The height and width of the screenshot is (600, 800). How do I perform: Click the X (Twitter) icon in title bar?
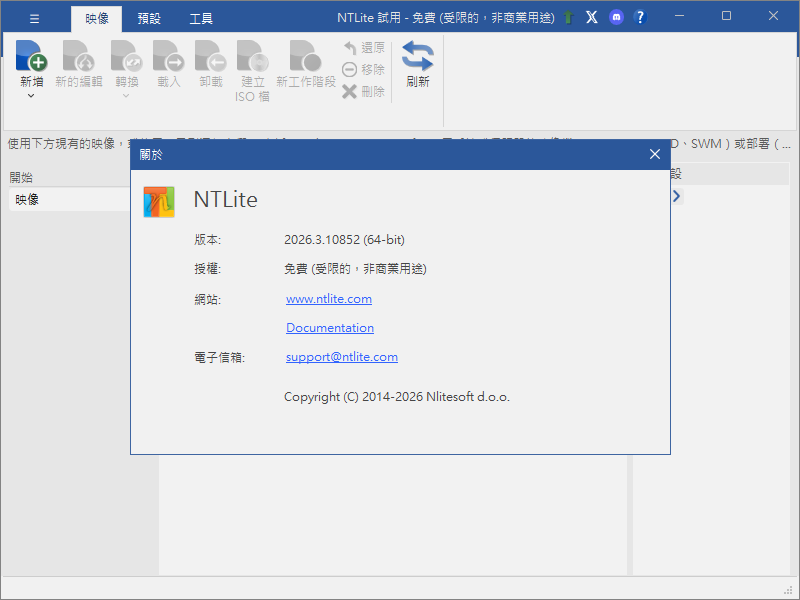click(592, 17)
